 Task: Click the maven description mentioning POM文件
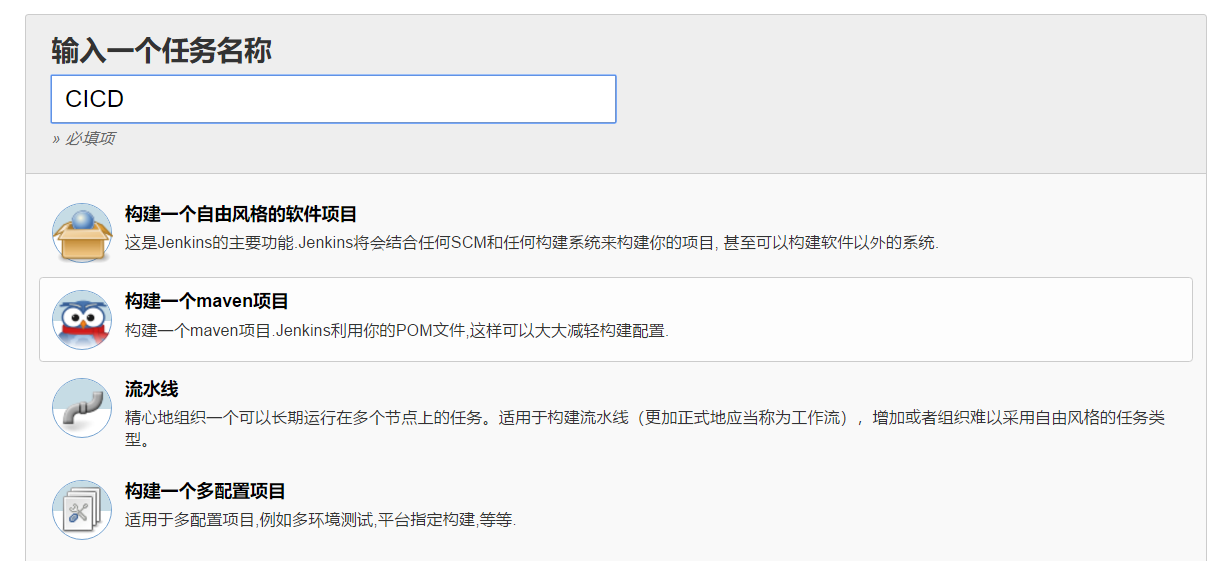[396, 330]
